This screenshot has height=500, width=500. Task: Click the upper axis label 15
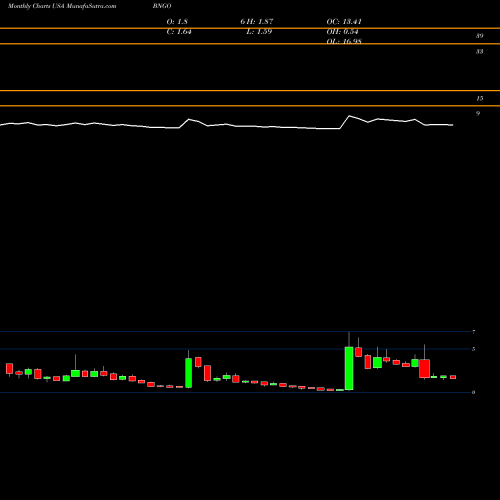point(479,98)
